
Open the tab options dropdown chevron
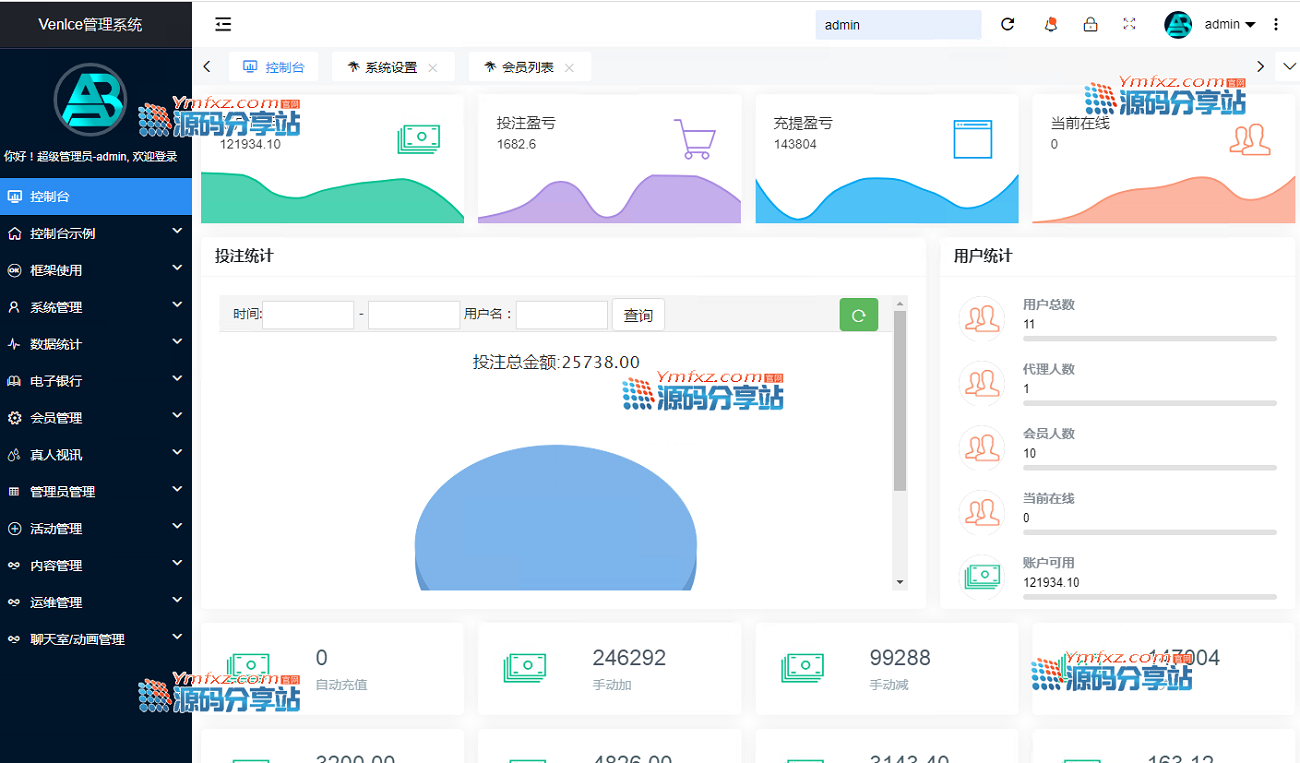(1288, 66)
